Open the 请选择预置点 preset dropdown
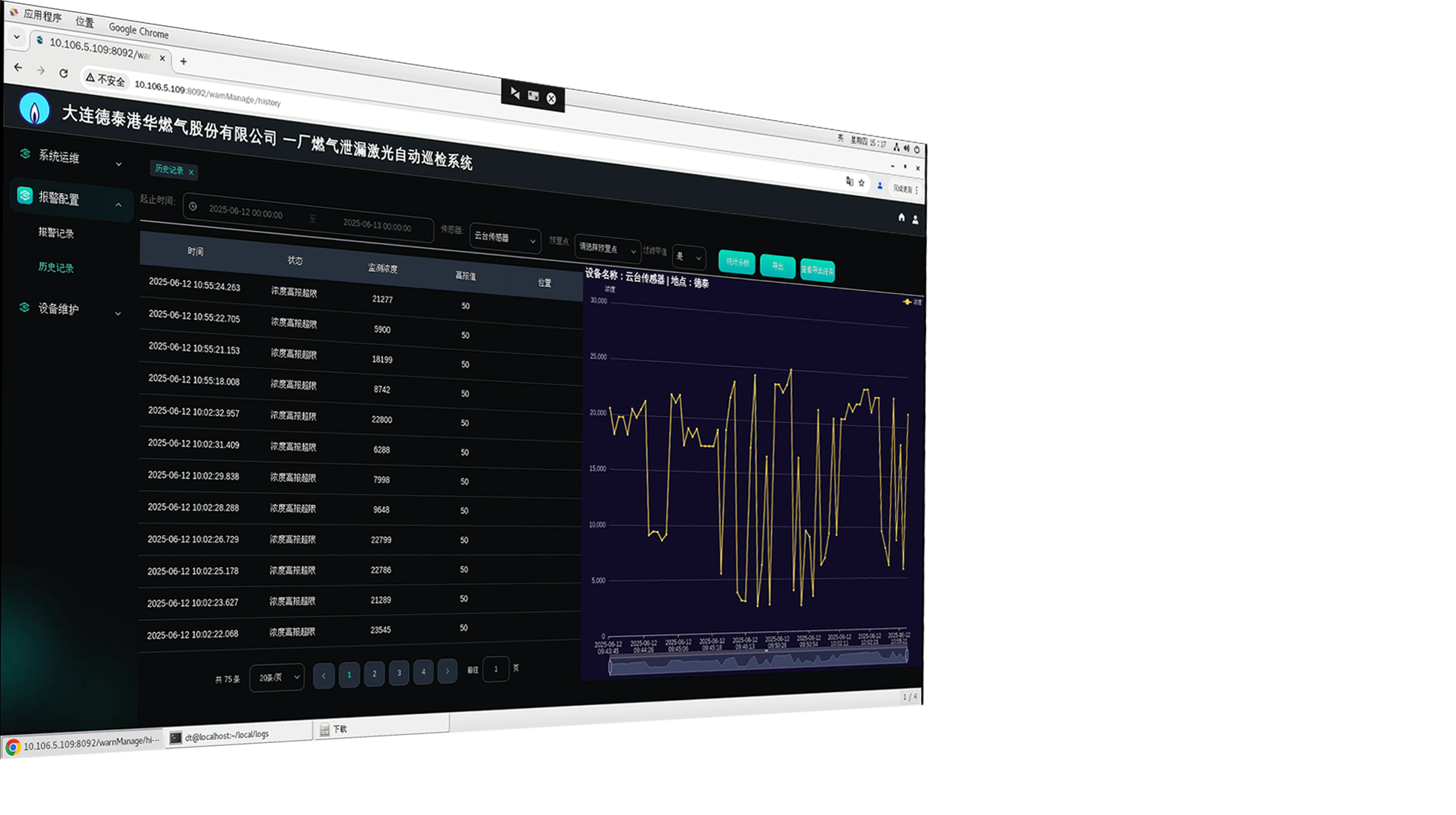1456x815 pixels. coord(606,249)
